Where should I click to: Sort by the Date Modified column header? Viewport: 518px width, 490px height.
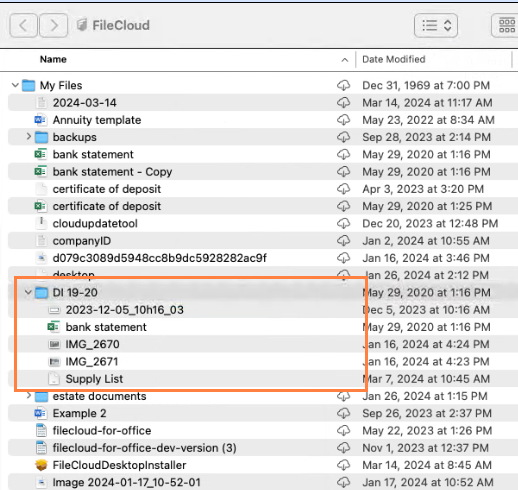[394, 59]
